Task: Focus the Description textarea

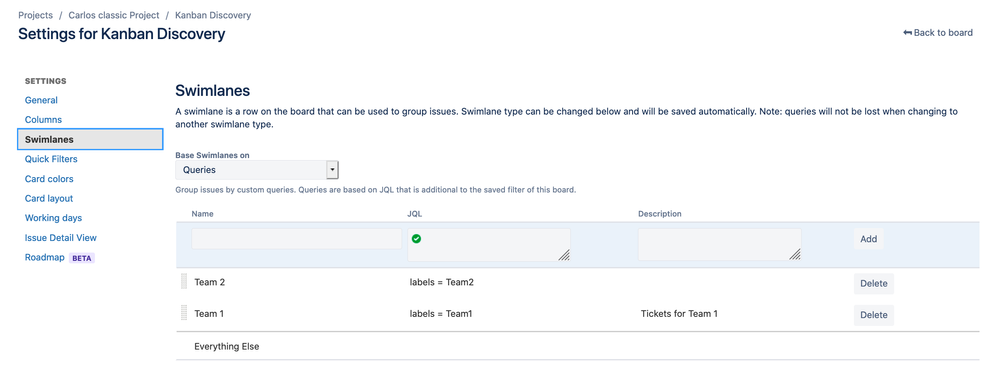Action: (720, 244)
